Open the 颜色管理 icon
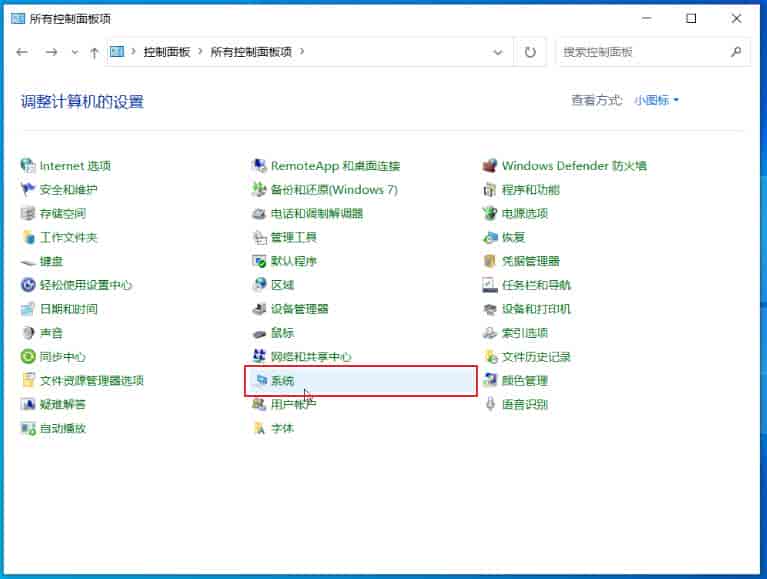Image resolution: width=767 pixels, height=579 pixels. click(x=490, y=380)
